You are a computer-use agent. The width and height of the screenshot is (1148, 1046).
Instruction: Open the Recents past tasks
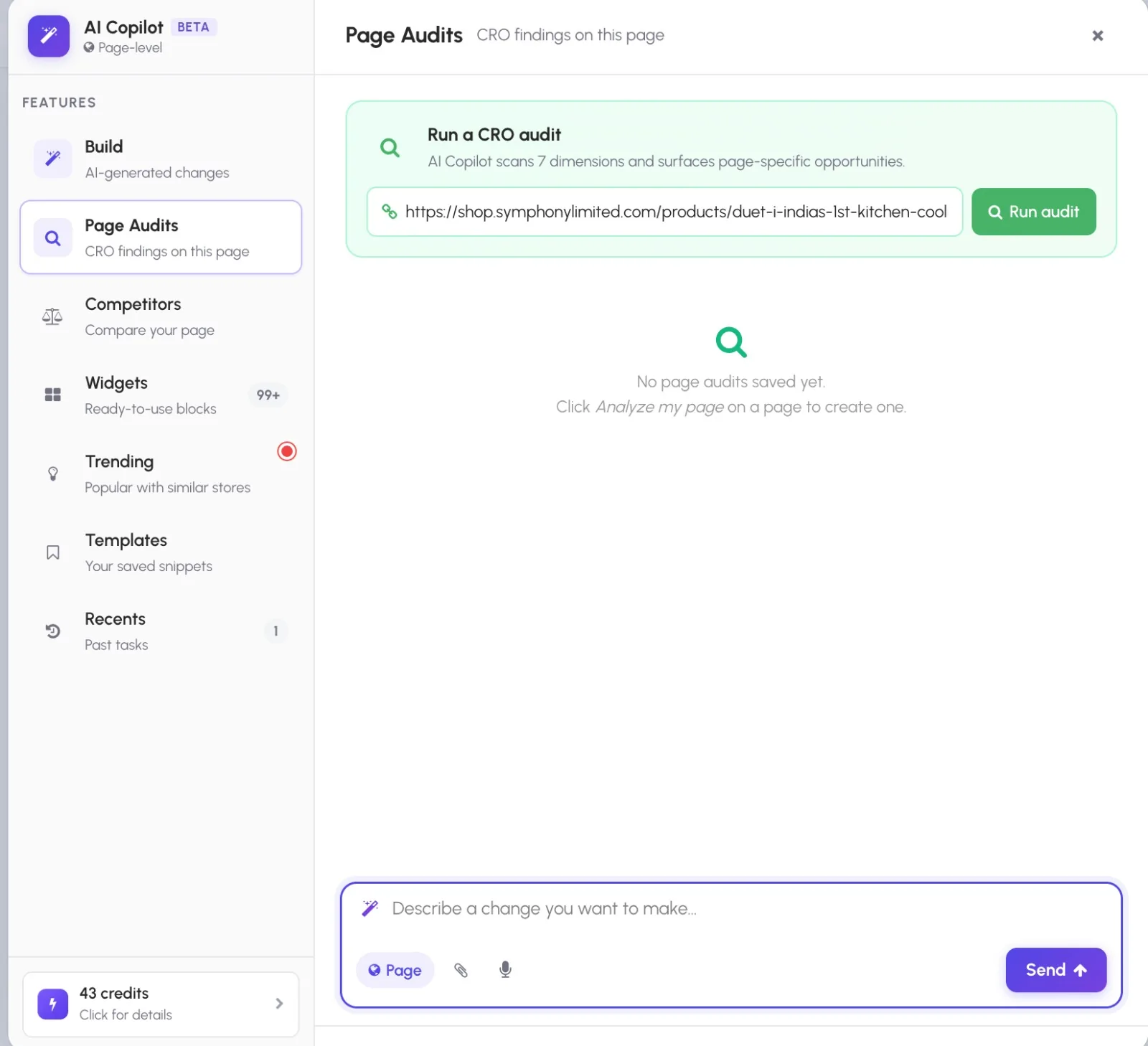coord(161,631)
